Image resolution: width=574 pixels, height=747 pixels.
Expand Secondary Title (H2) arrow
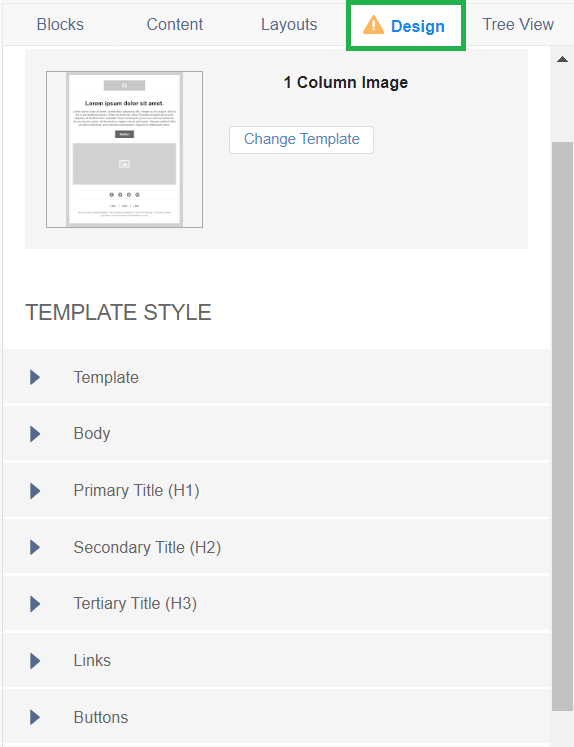[x=35, y=547]
